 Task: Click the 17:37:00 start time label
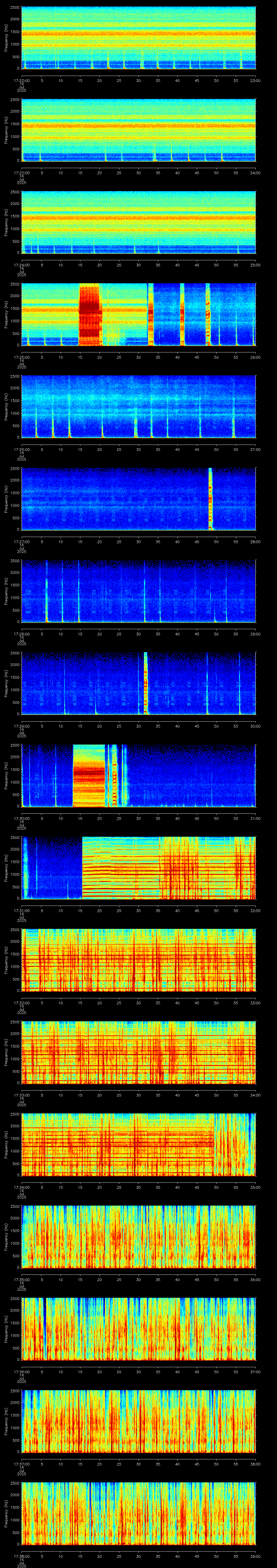[21, 1464]
